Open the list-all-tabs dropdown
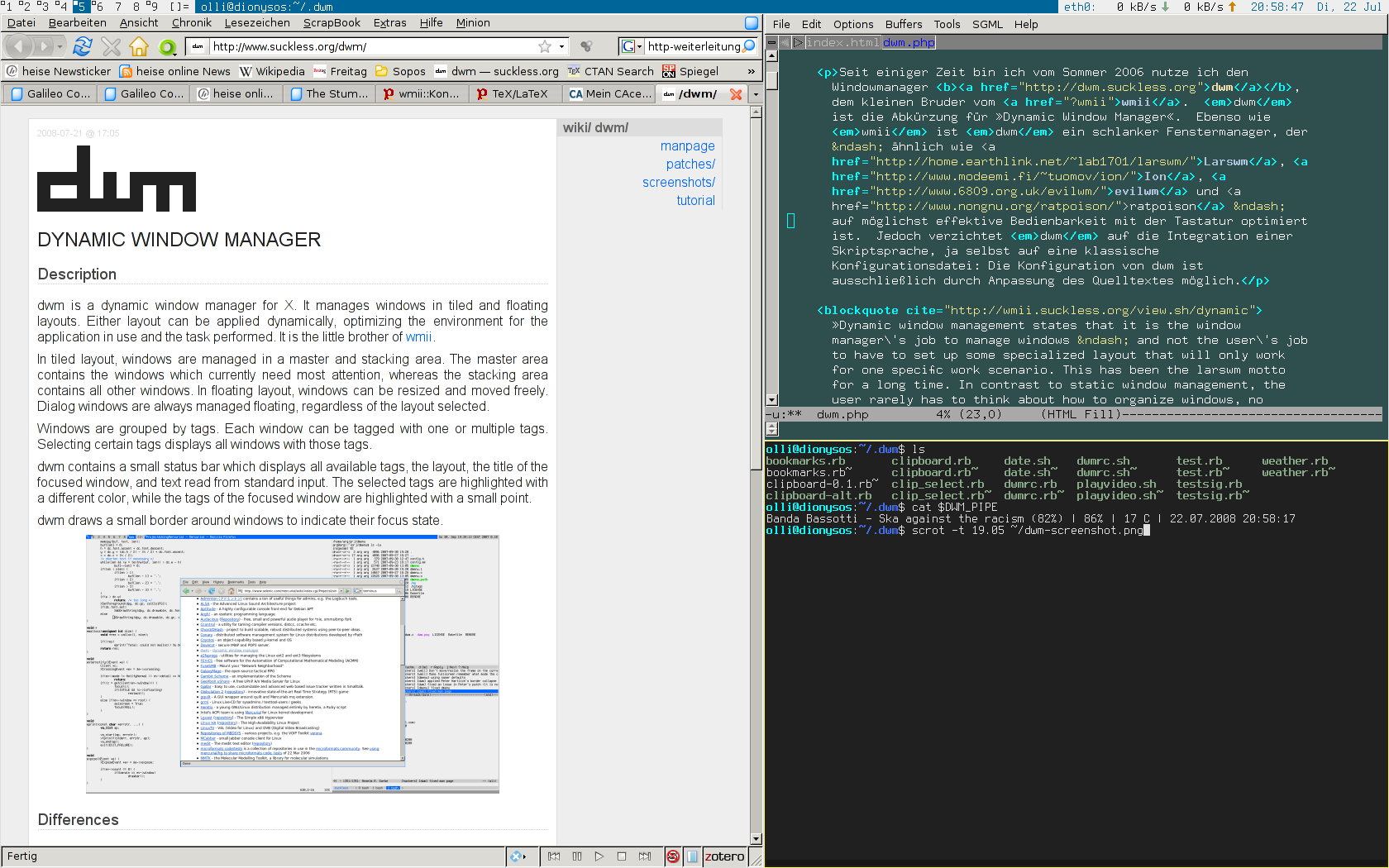Screen dimensions: 1389x868 click(755, 94)
